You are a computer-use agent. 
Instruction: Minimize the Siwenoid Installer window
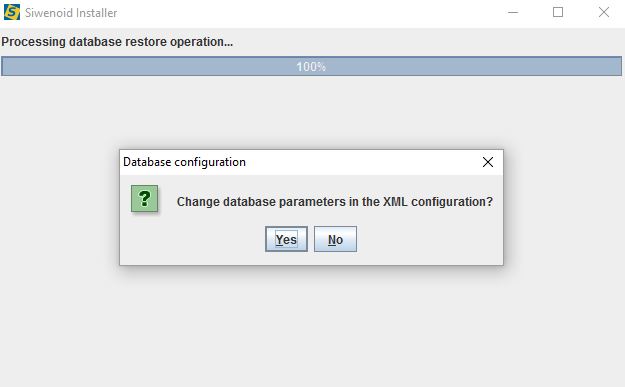[513, 12]
